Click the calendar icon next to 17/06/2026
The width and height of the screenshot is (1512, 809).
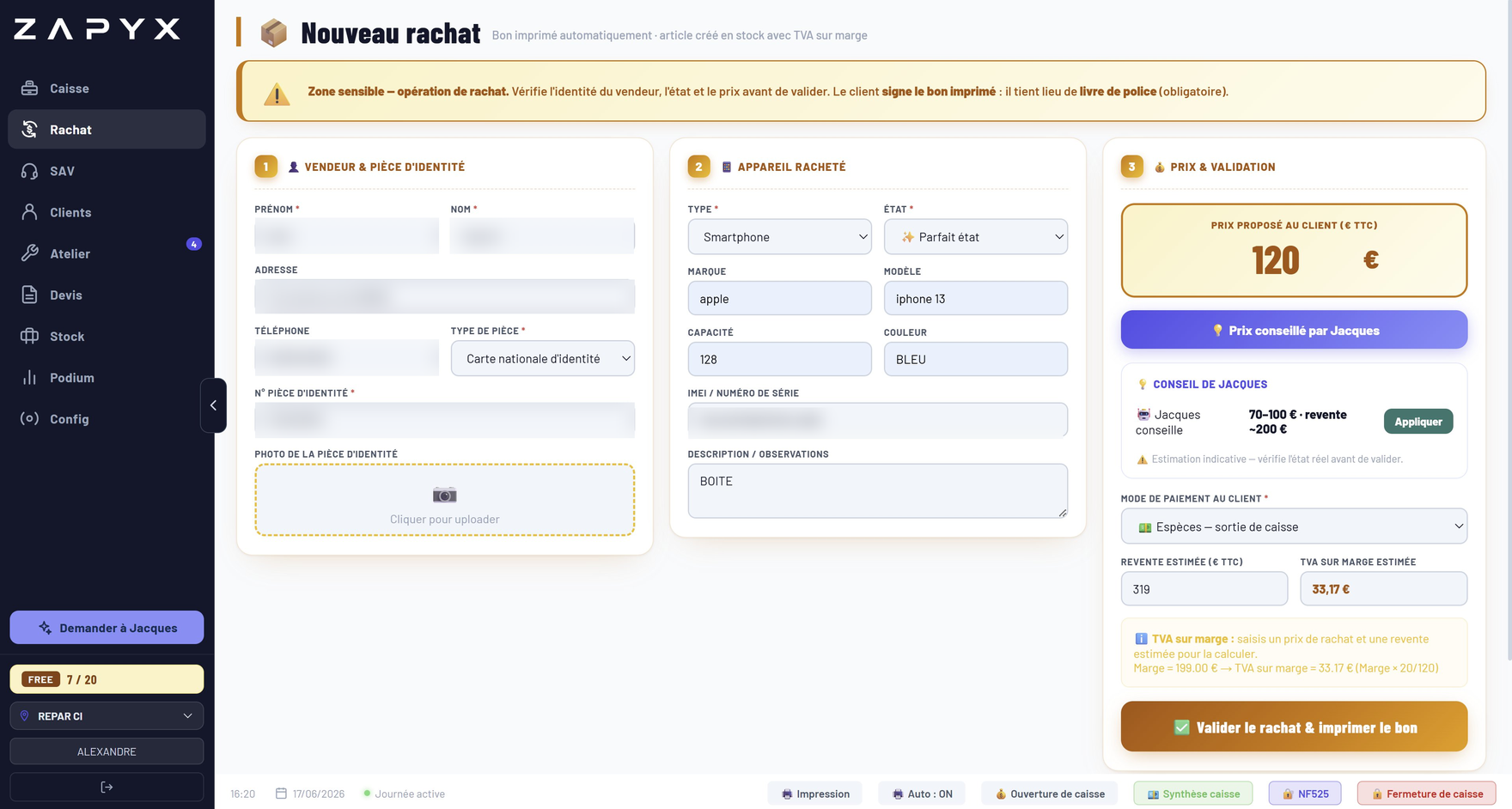point(281,794)
